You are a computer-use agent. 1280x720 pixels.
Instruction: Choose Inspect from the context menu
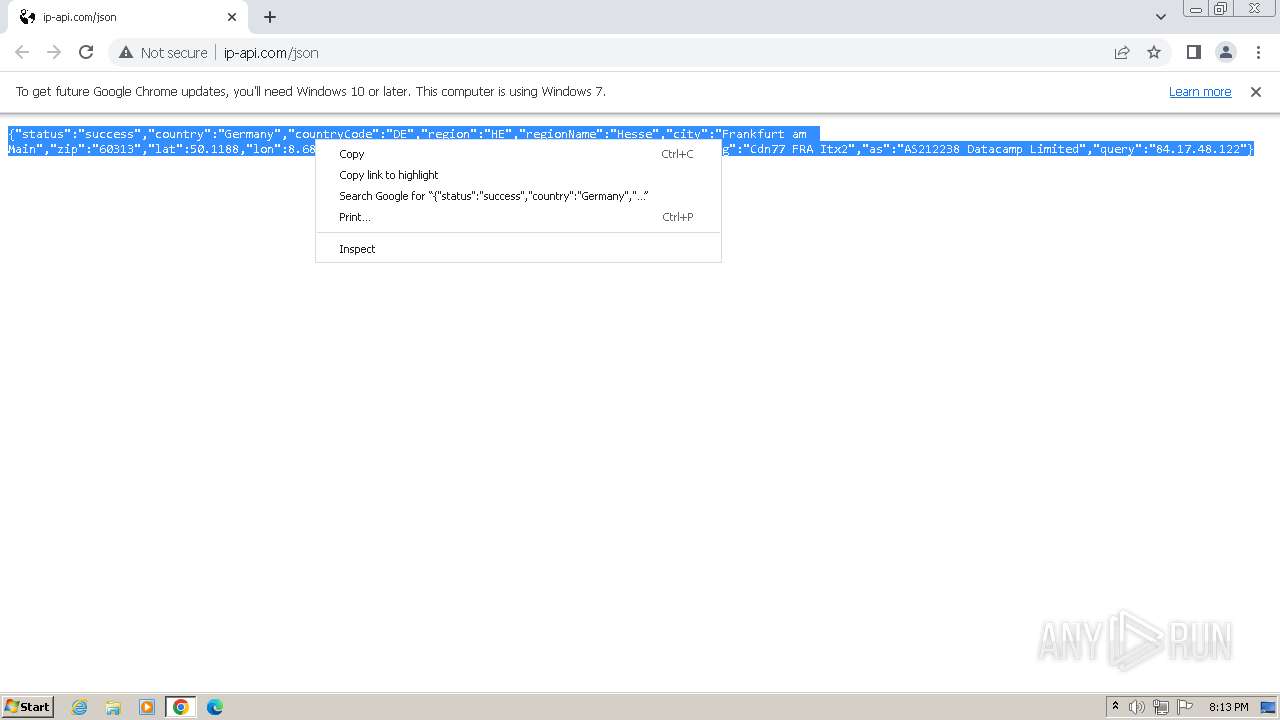tap(518, 249)
